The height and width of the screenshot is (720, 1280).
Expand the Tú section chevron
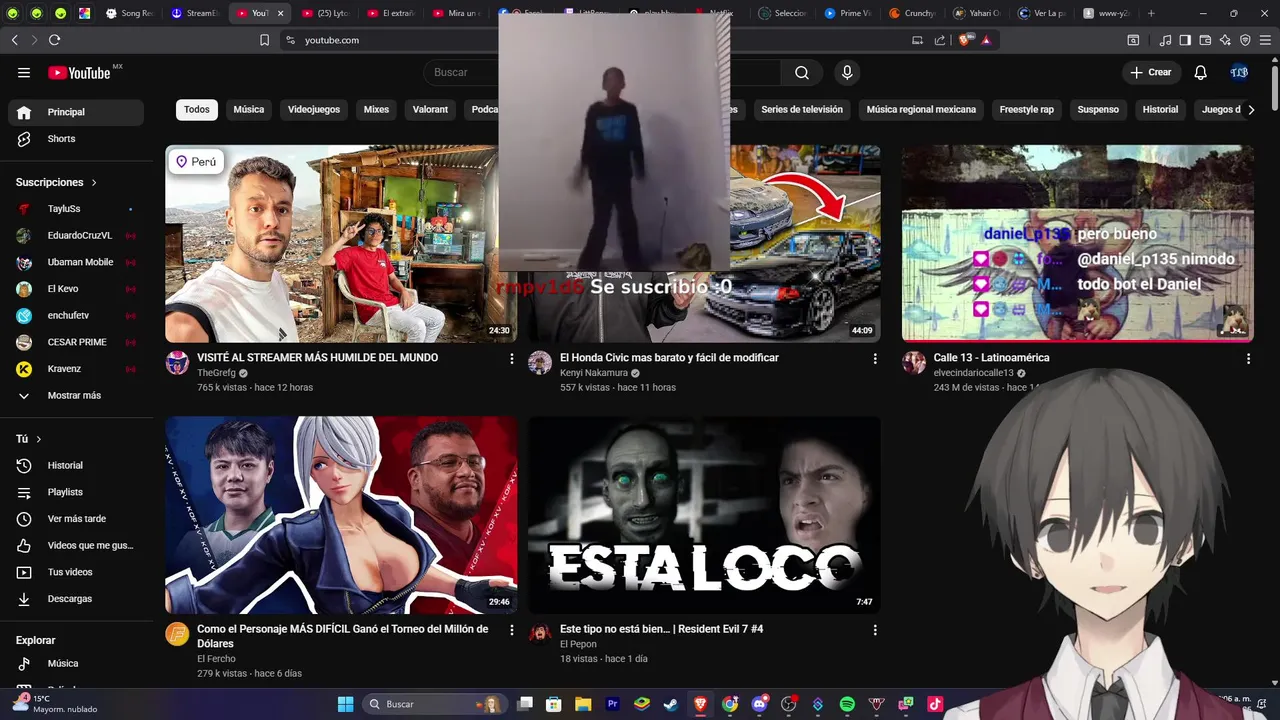39,439
